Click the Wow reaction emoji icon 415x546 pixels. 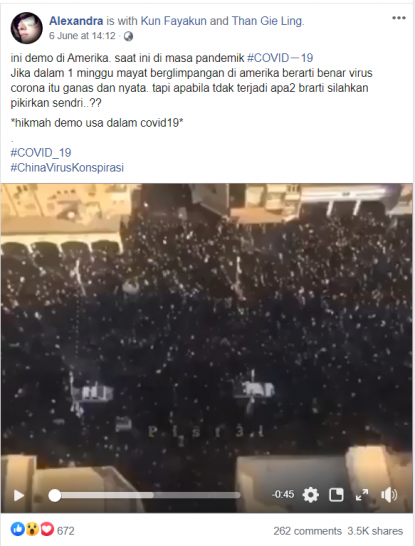click(x=32, y=529)
